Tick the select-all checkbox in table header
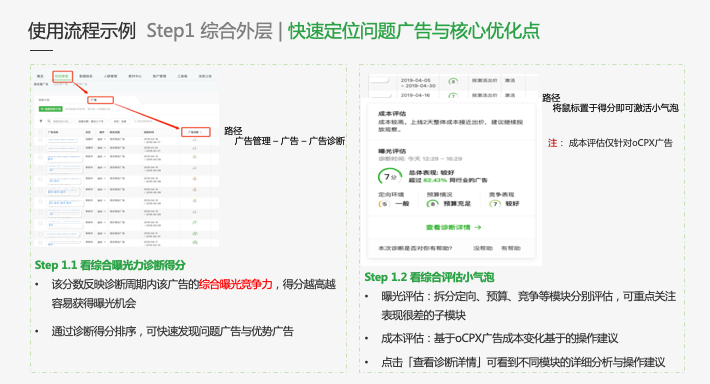710x384 pixels. 40,132
